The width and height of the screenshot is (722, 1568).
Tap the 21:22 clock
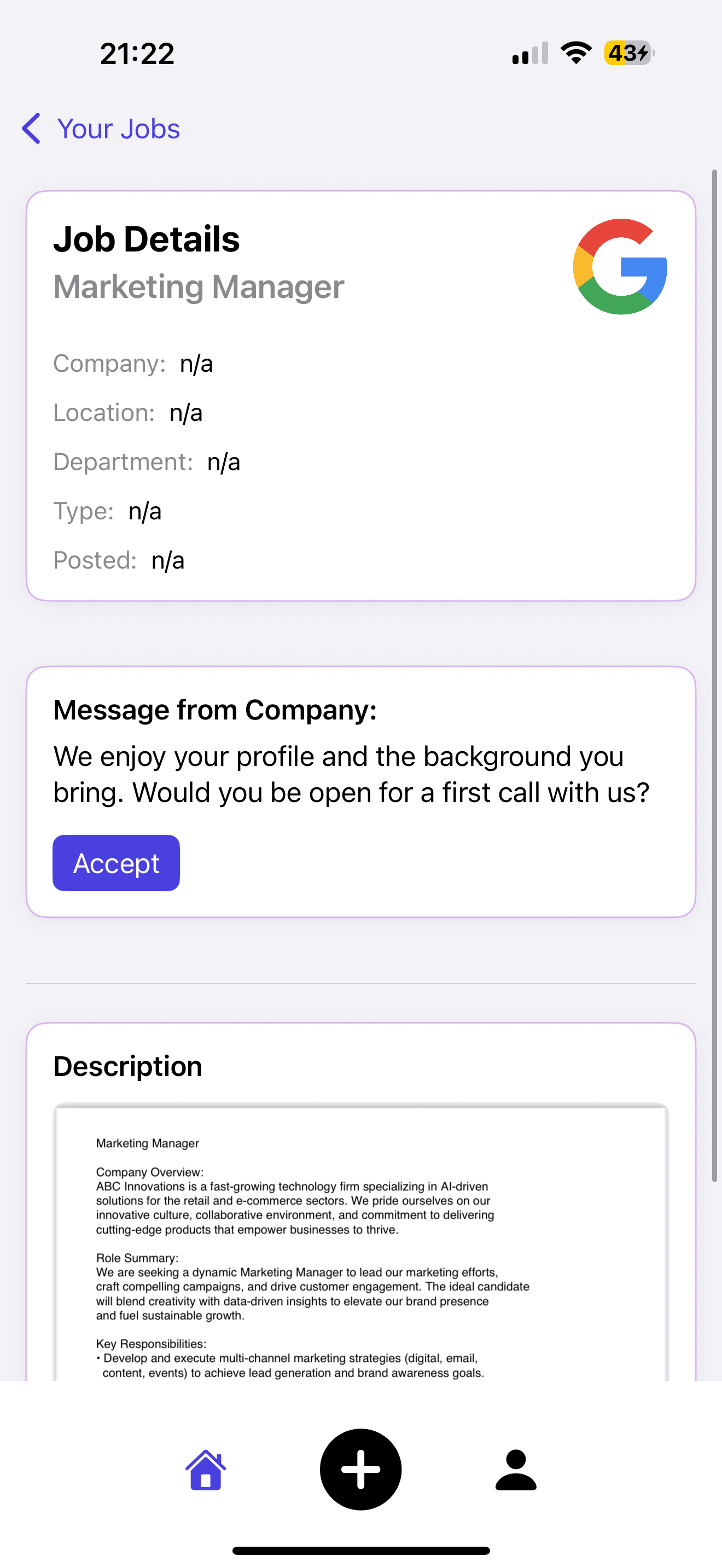pos(137,54)
